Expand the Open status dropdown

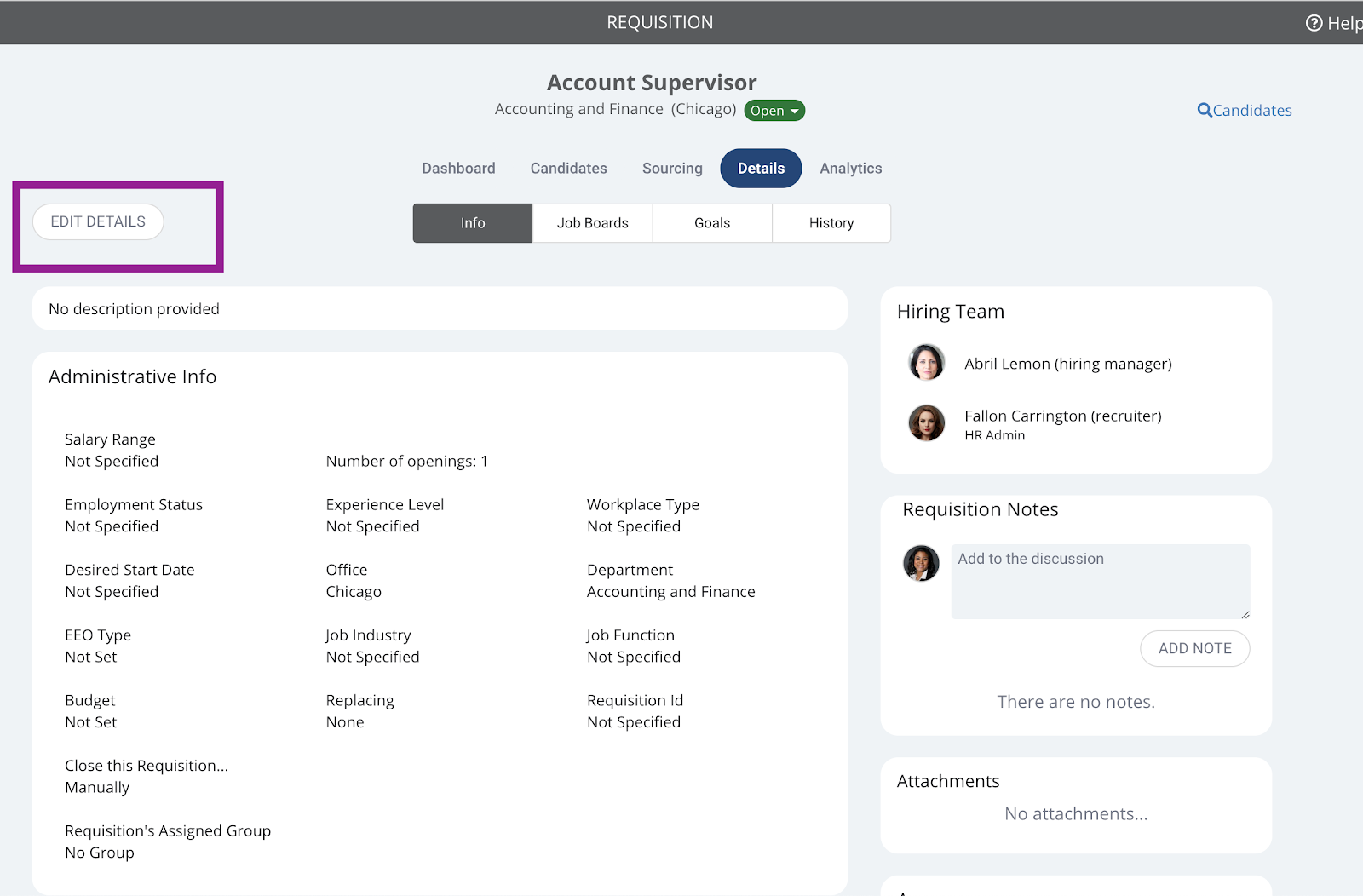(774, 111)
